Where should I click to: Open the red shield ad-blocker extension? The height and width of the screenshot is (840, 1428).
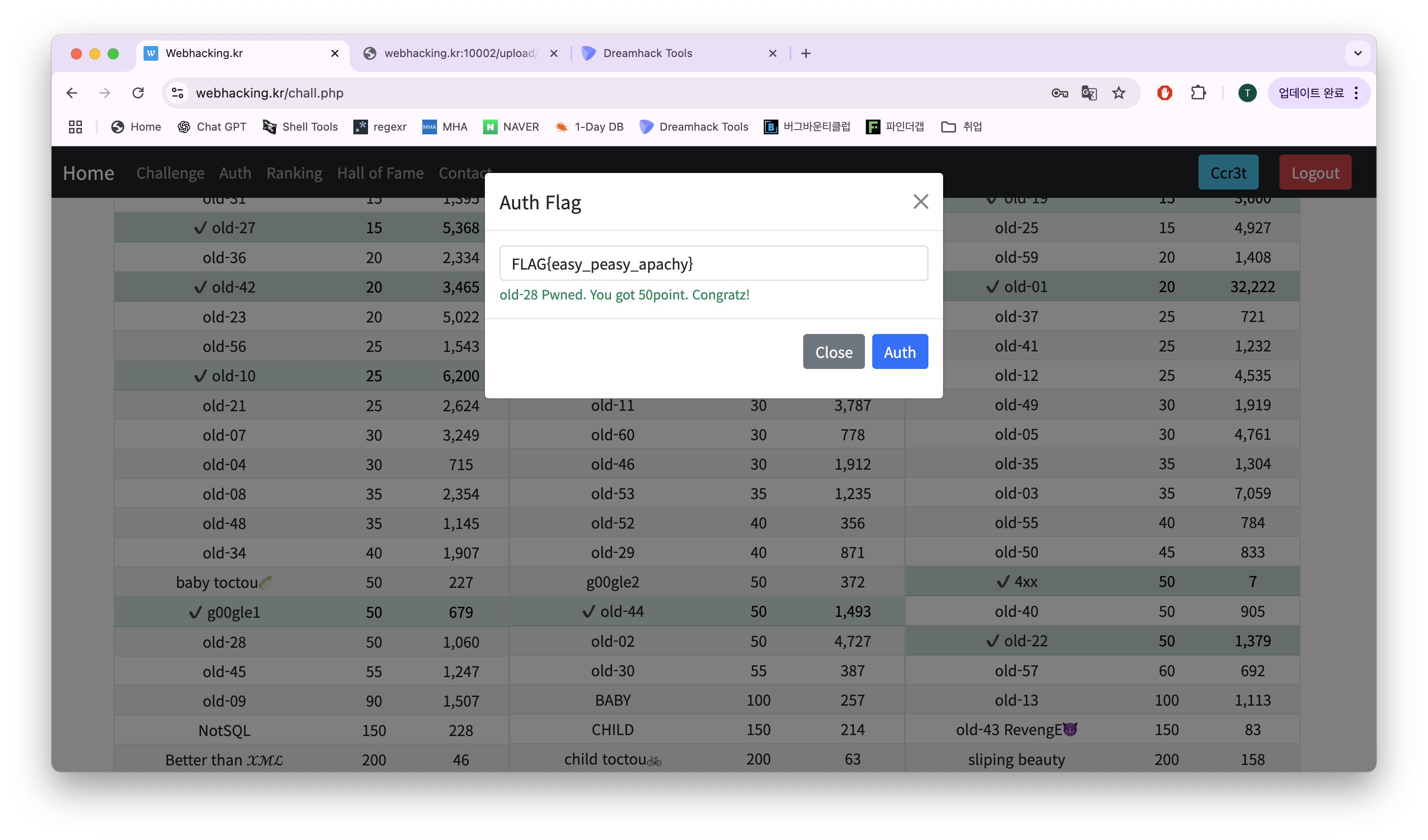pyautogui.click(x=1164, y=93)
